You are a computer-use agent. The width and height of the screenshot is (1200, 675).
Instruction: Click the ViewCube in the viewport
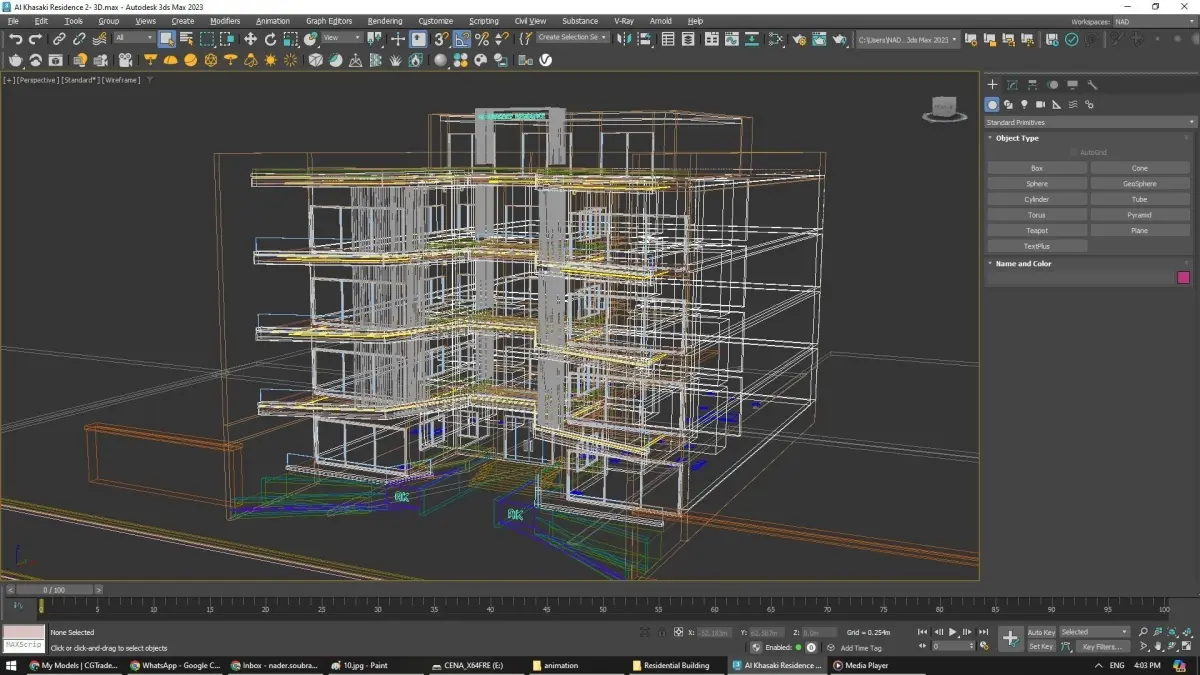point(943,108)
